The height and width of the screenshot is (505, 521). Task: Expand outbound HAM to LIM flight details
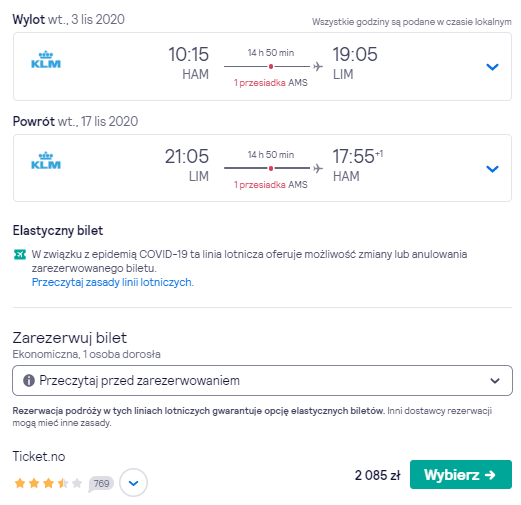coord(492,67)
